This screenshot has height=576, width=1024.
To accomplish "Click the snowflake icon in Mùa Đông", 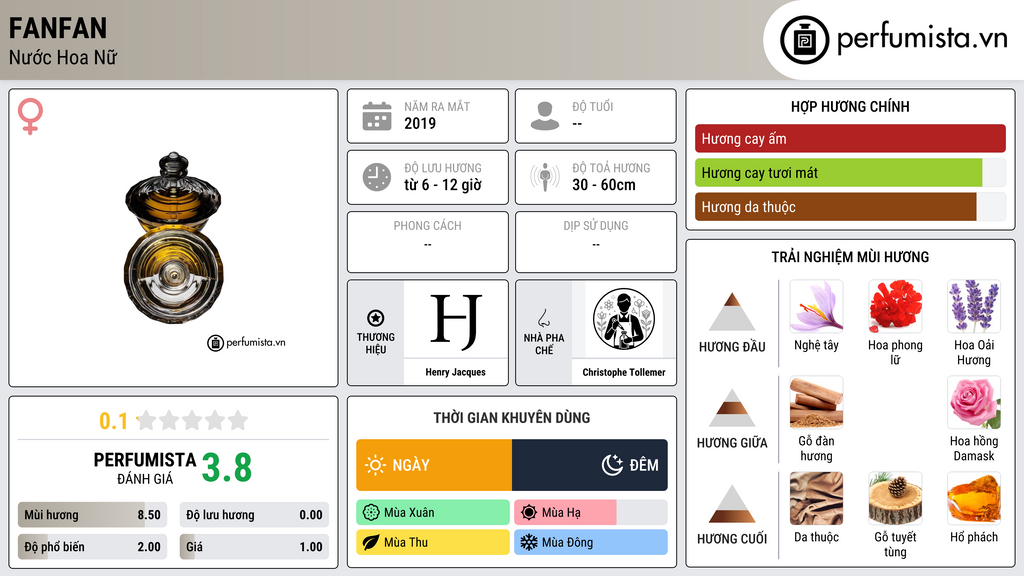I will 529,542.
